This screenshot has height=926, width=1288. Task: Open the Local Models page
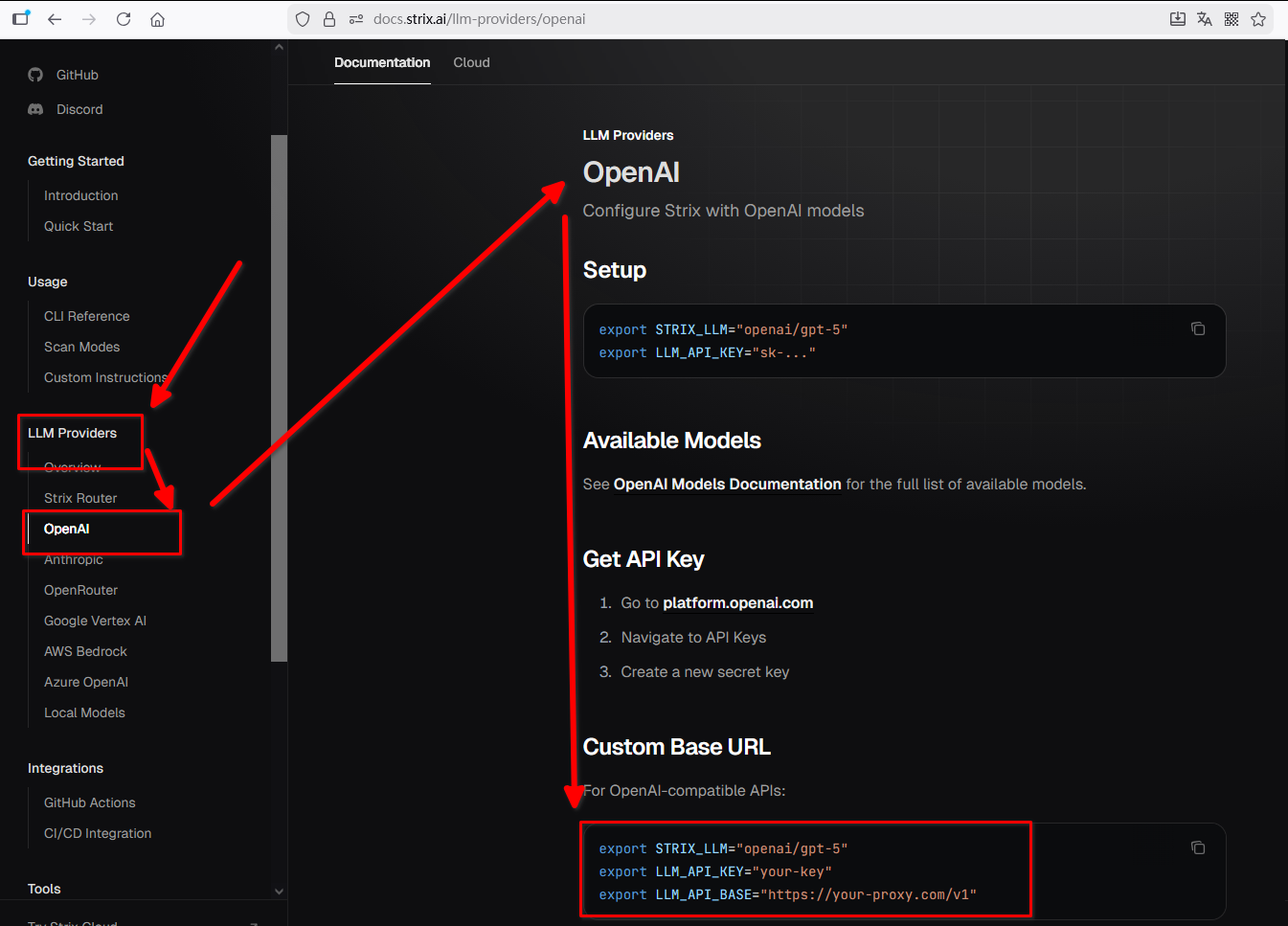click(84, 712)
